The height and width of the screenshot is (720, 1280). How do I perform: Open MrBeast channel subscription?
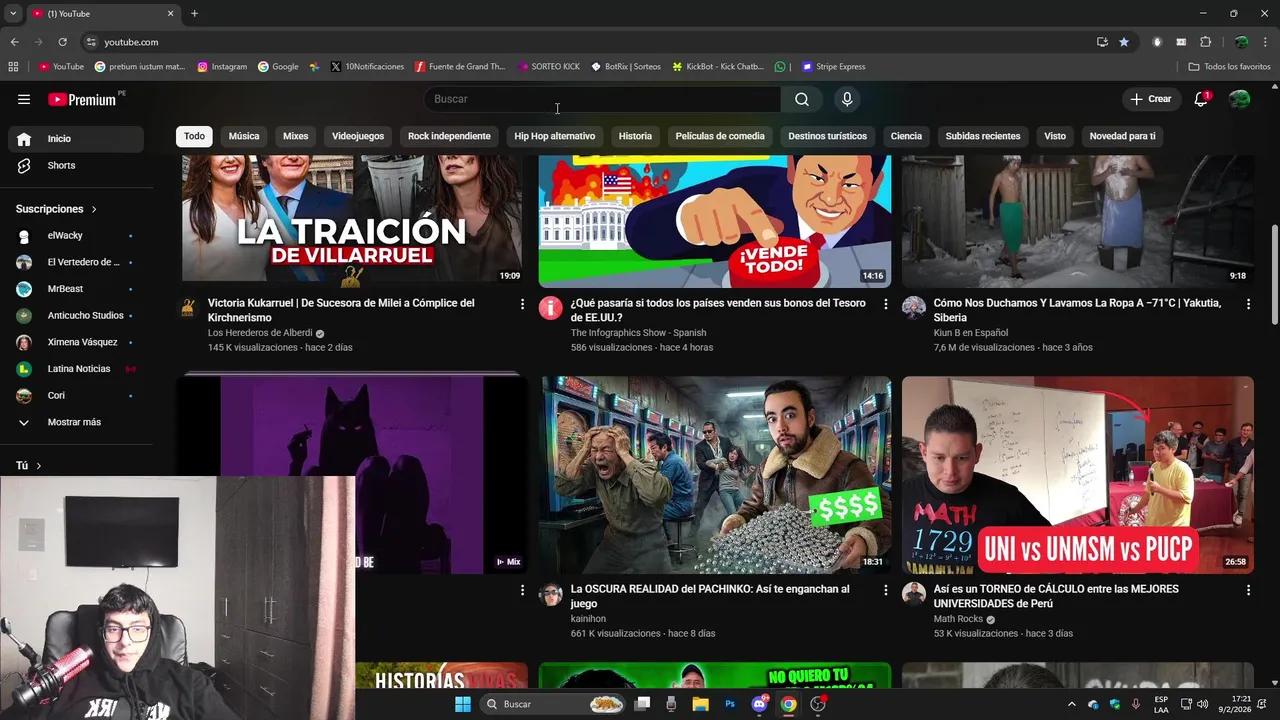click(x=76, y=289)
